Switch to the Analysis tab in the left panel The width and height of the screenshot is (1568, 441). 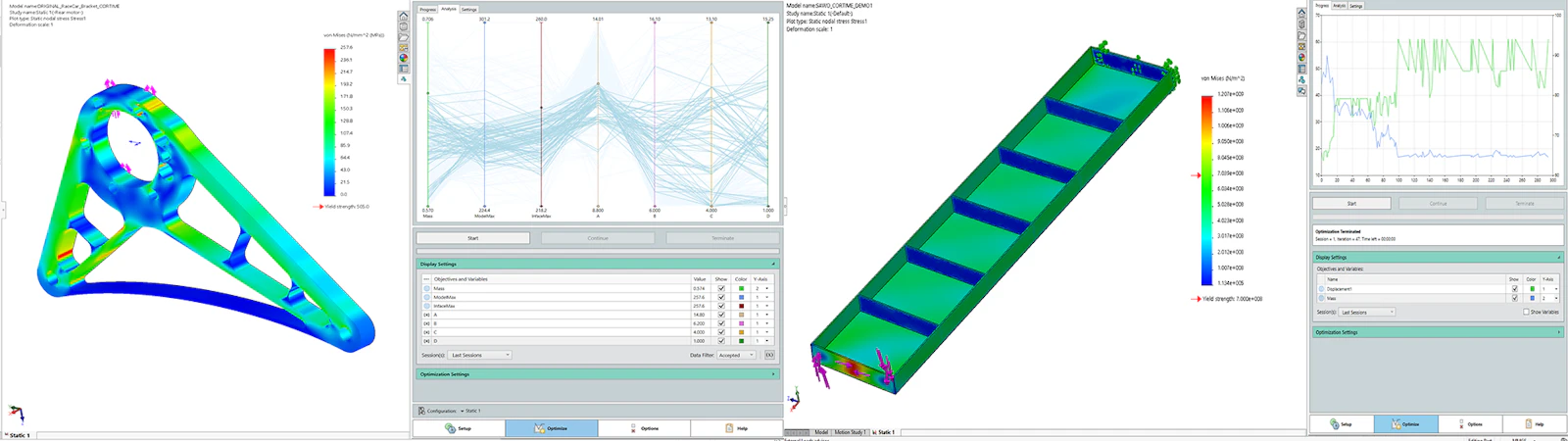(449, 9)
